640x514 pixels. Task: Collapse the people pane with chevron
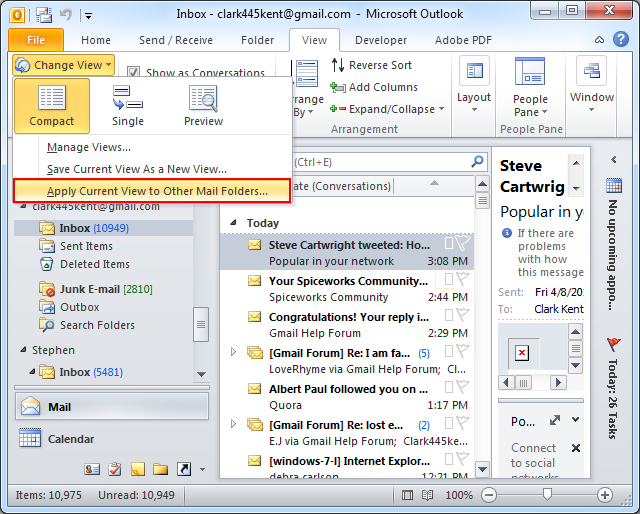(576, 419)
